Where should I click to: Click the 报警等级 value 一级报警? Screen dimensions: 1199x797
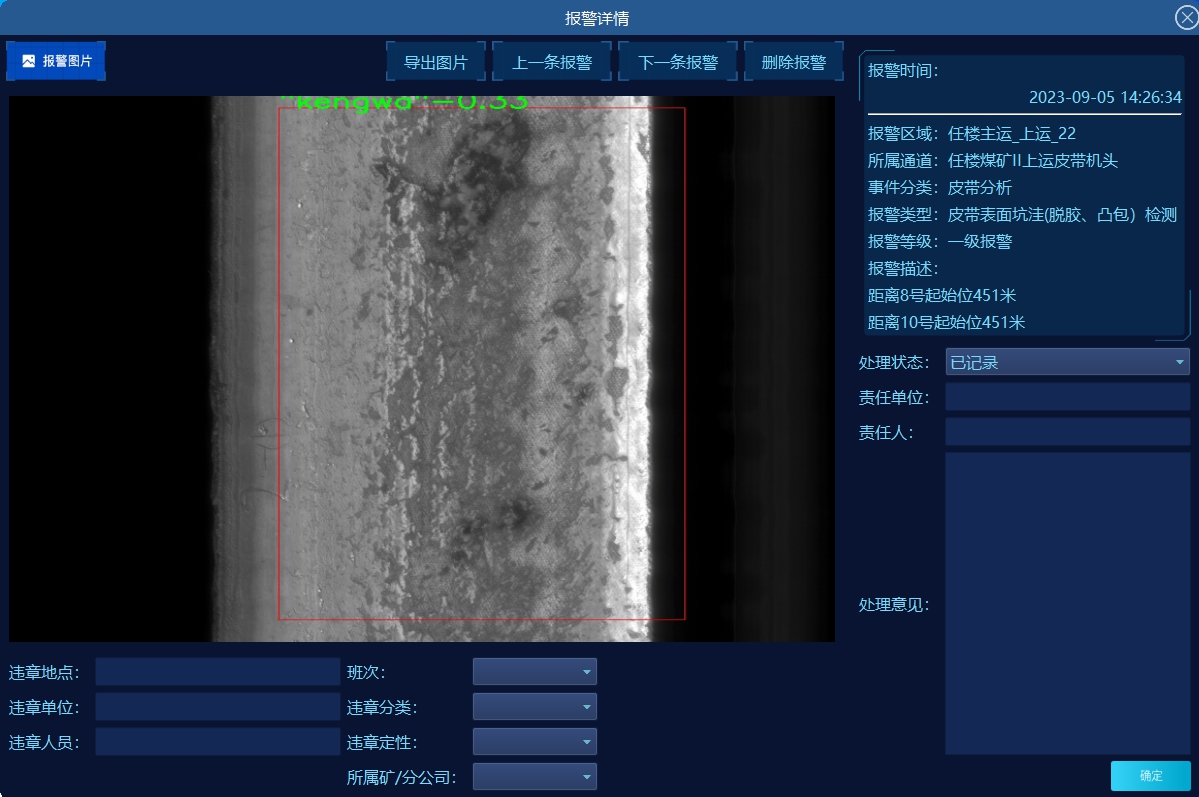(980, 242)
